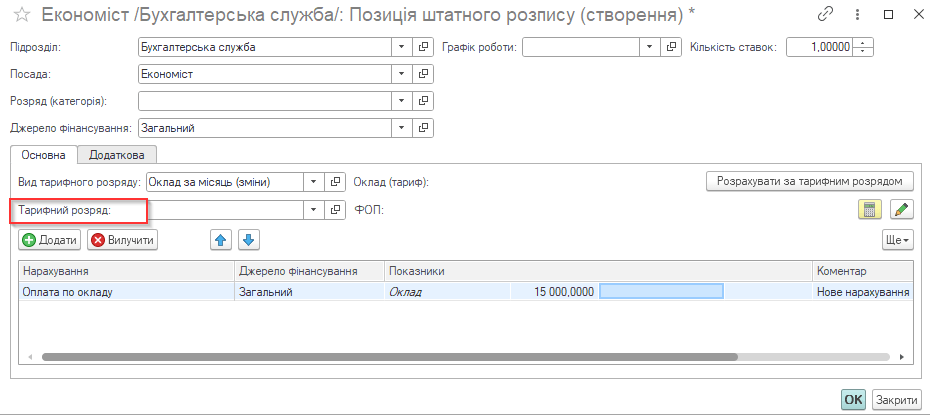Viewport: 930px width, 415px height.
Task: Click the empty Тарифний розряд field
Action: (x=225, y=209)
